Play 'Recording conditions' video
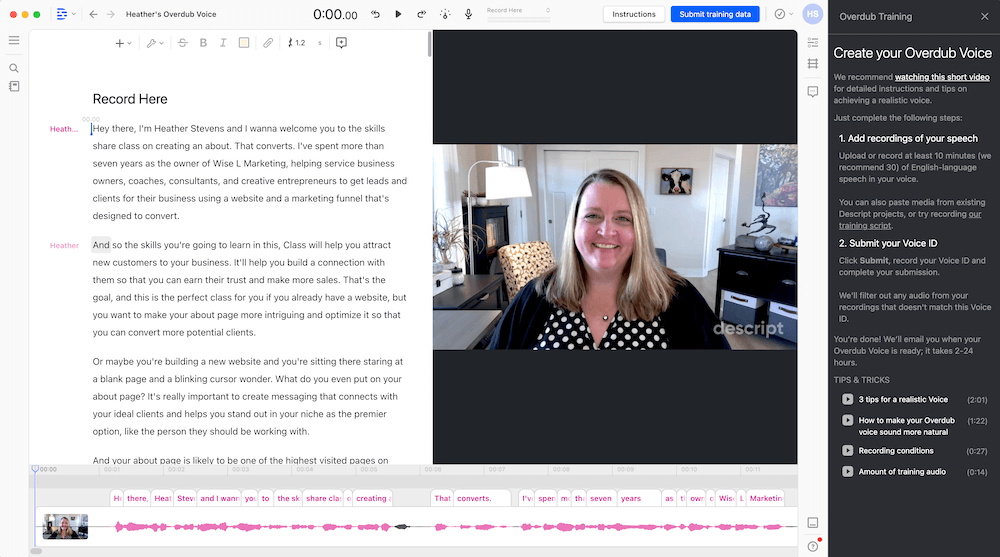 847,450
